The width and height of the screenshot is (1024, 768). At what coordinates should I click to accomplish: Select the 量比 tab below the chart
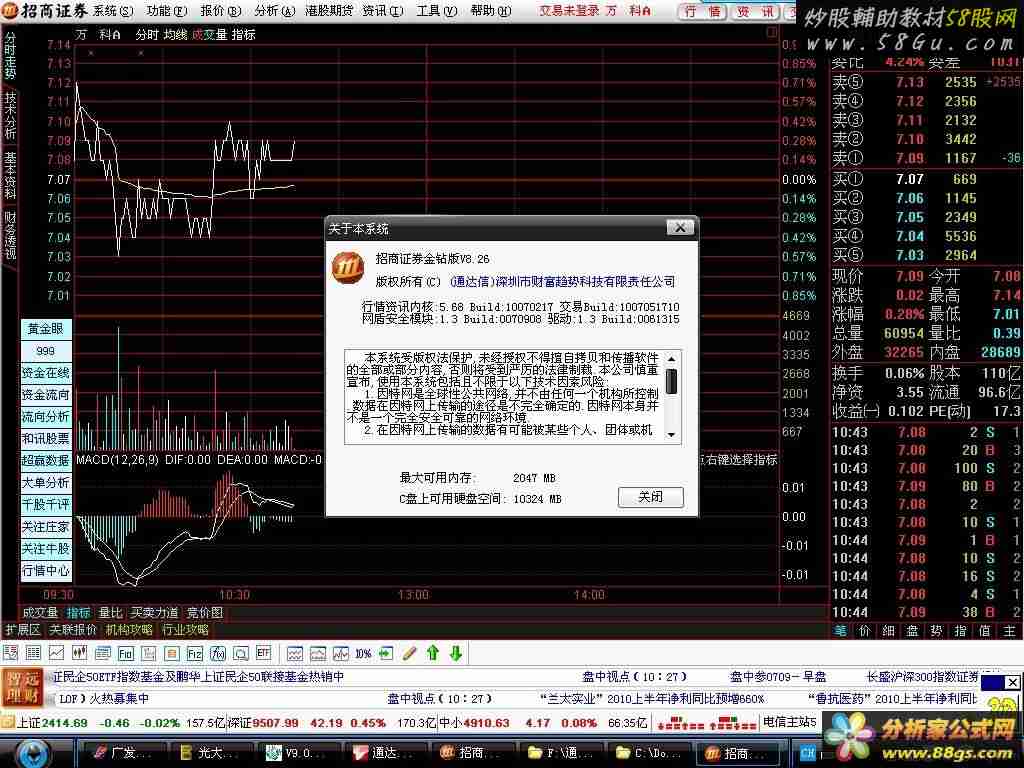coord(110,613)
